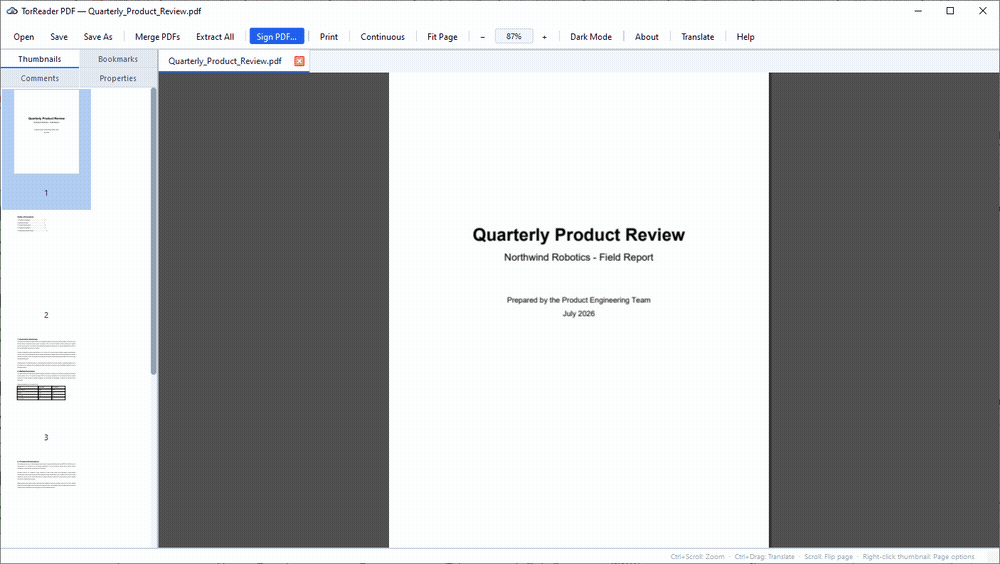Close the TorReader window
The width and height of the screenshot is (1000, 564).
click(983, 11)
